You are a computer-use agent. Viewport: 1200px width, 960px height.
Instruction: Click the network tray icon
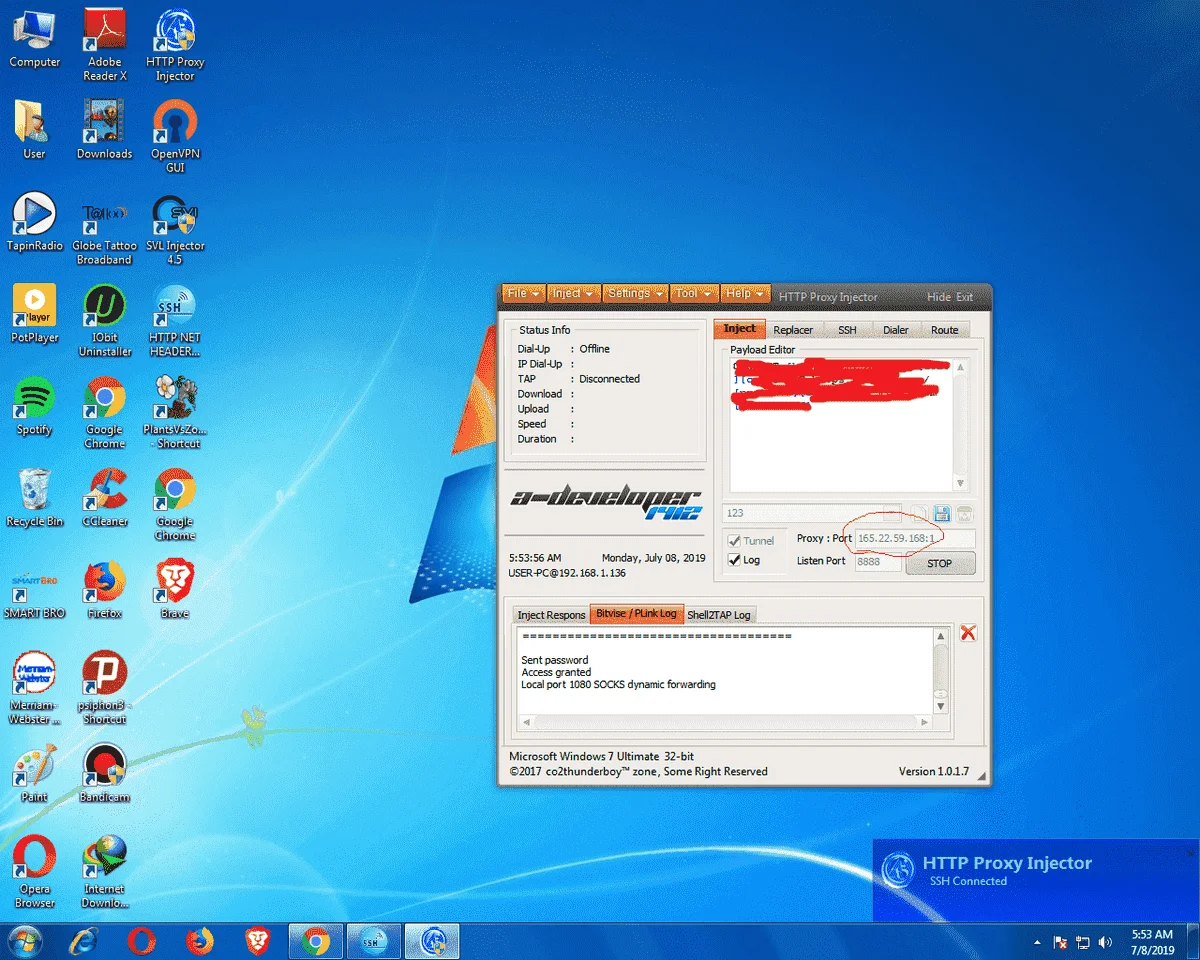click(1083, 942)
